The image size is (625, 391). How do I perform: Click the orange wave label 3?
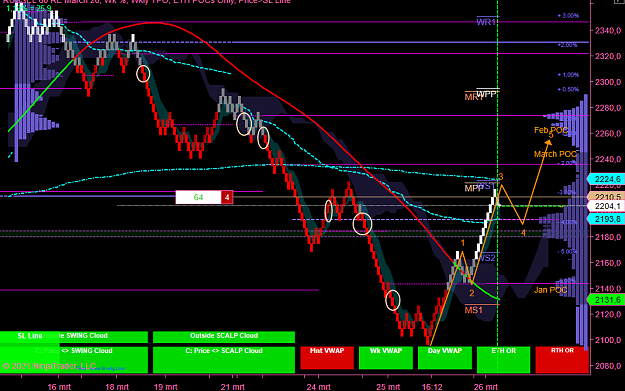(x=501, y=176)
